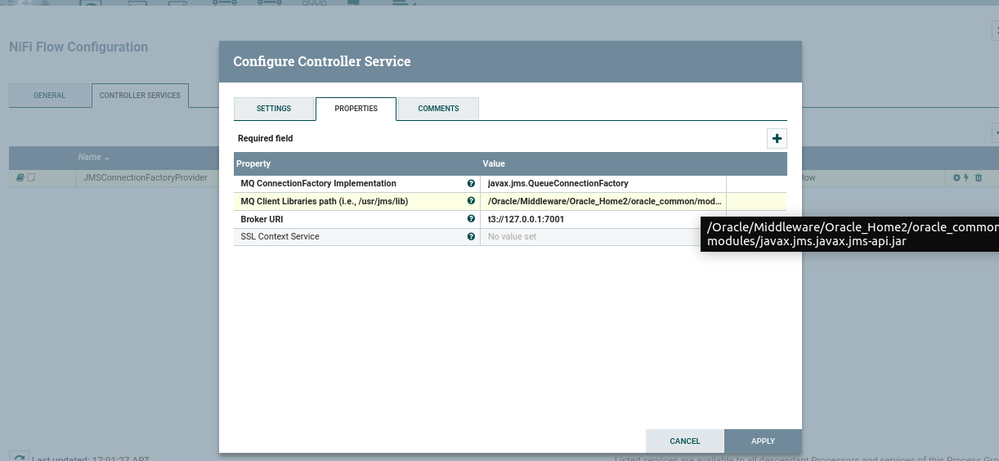Image resolution: width=999 pixels, height=461 pixels.
Task: Sort services by Name column header
Action: tap(91, 157)
